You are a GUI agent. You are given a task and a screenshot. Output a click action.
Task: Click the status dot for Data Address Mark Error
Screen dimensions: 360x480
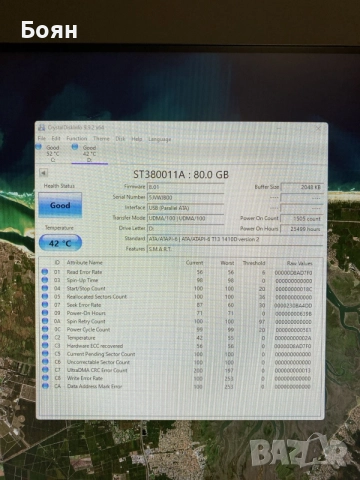[x=45, y=386]
